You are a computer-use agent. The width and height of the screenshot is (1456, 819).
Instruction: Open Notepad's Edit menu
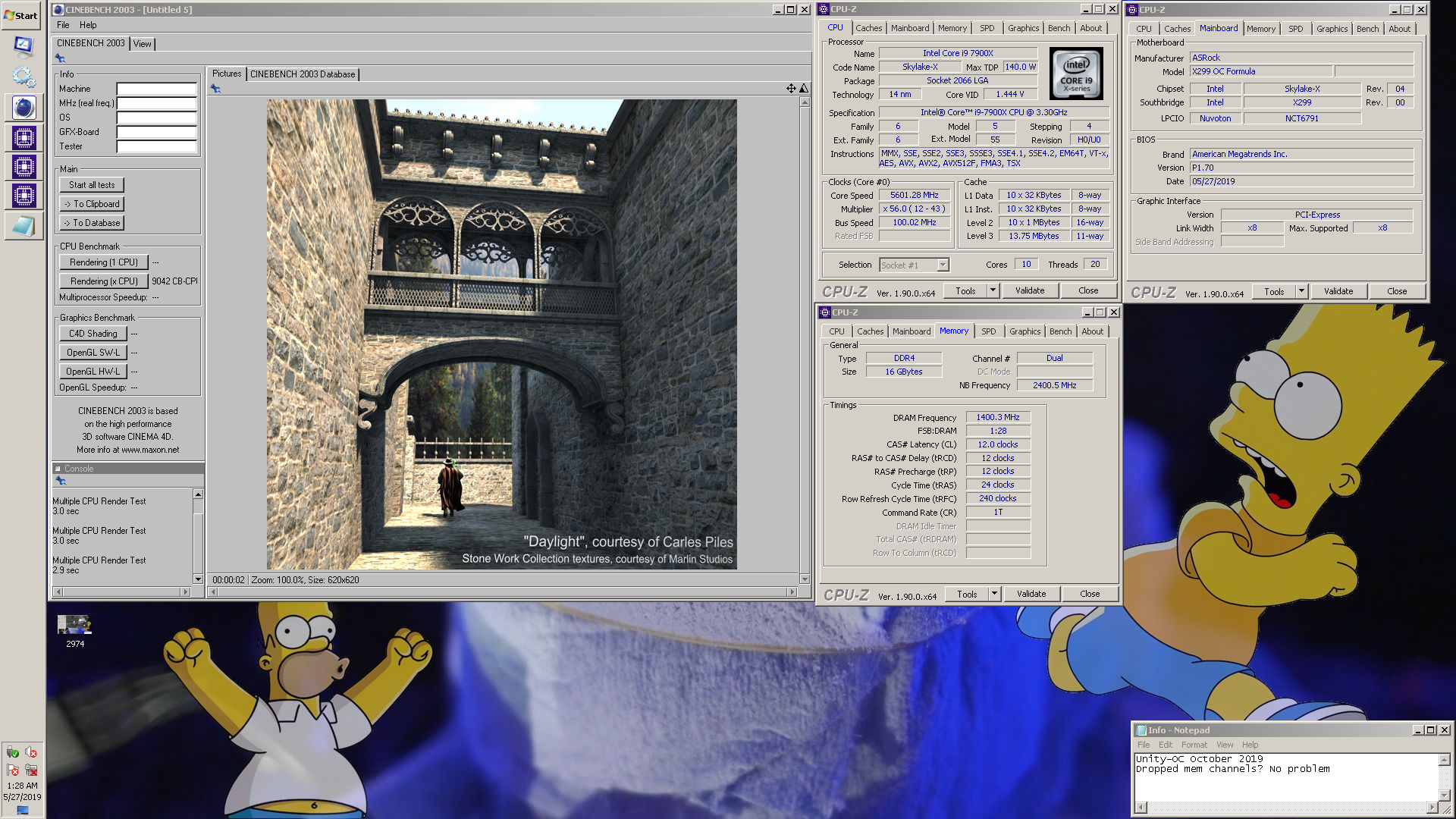(x=1165, y=745)
